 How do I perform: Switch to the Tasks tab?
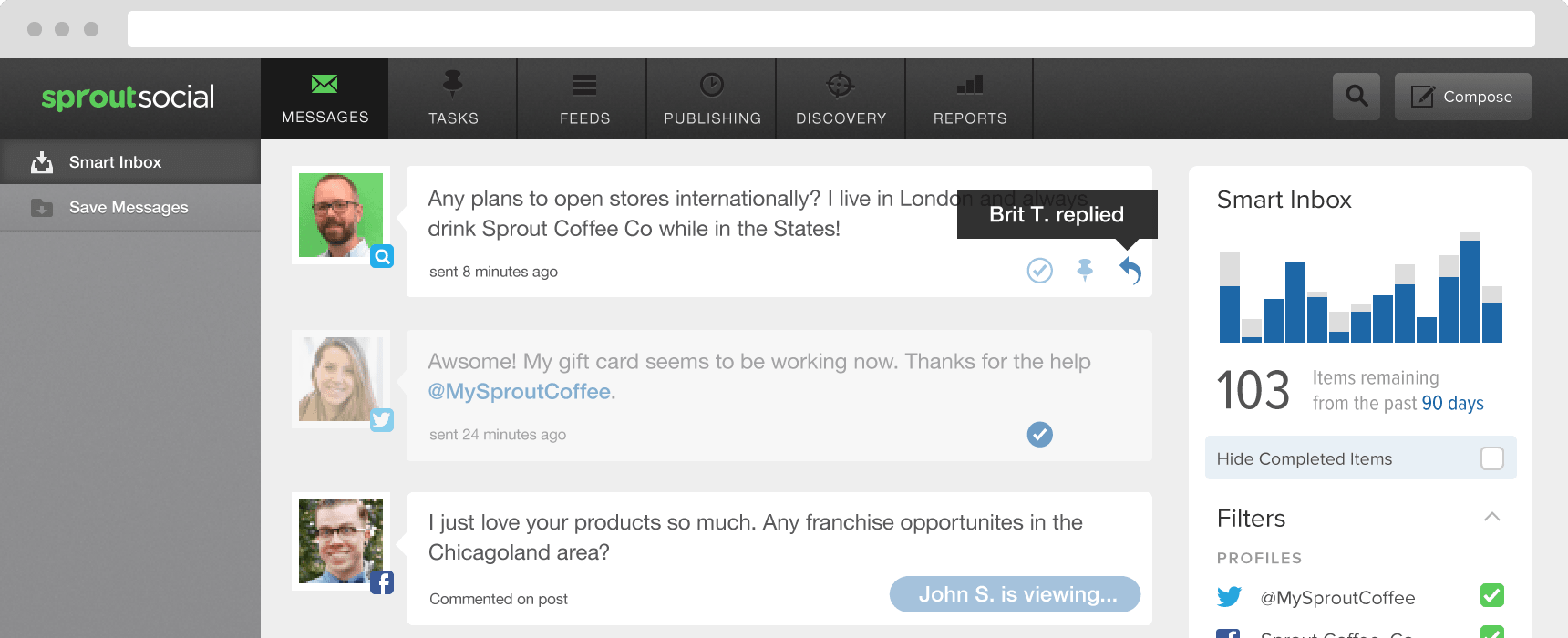(453, 98)
